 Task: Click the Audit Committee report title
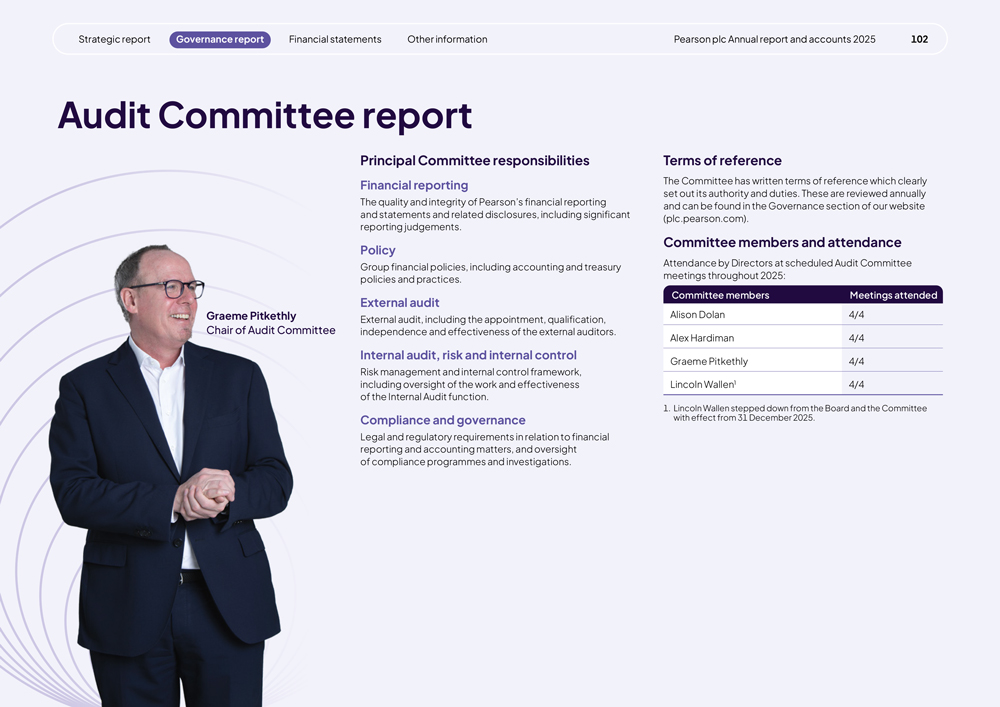pos(265,115)
